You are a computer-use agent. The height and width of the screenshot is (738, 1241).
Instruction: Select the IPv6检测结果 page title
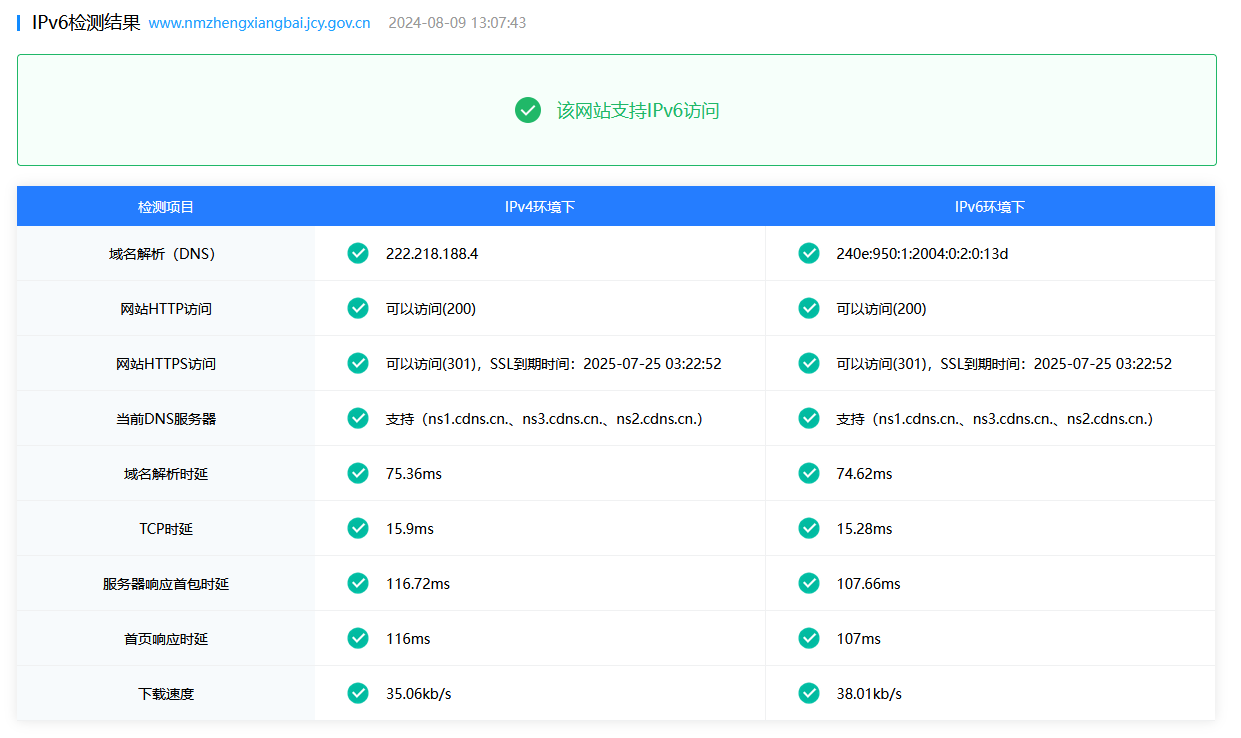tap(86, 22)
